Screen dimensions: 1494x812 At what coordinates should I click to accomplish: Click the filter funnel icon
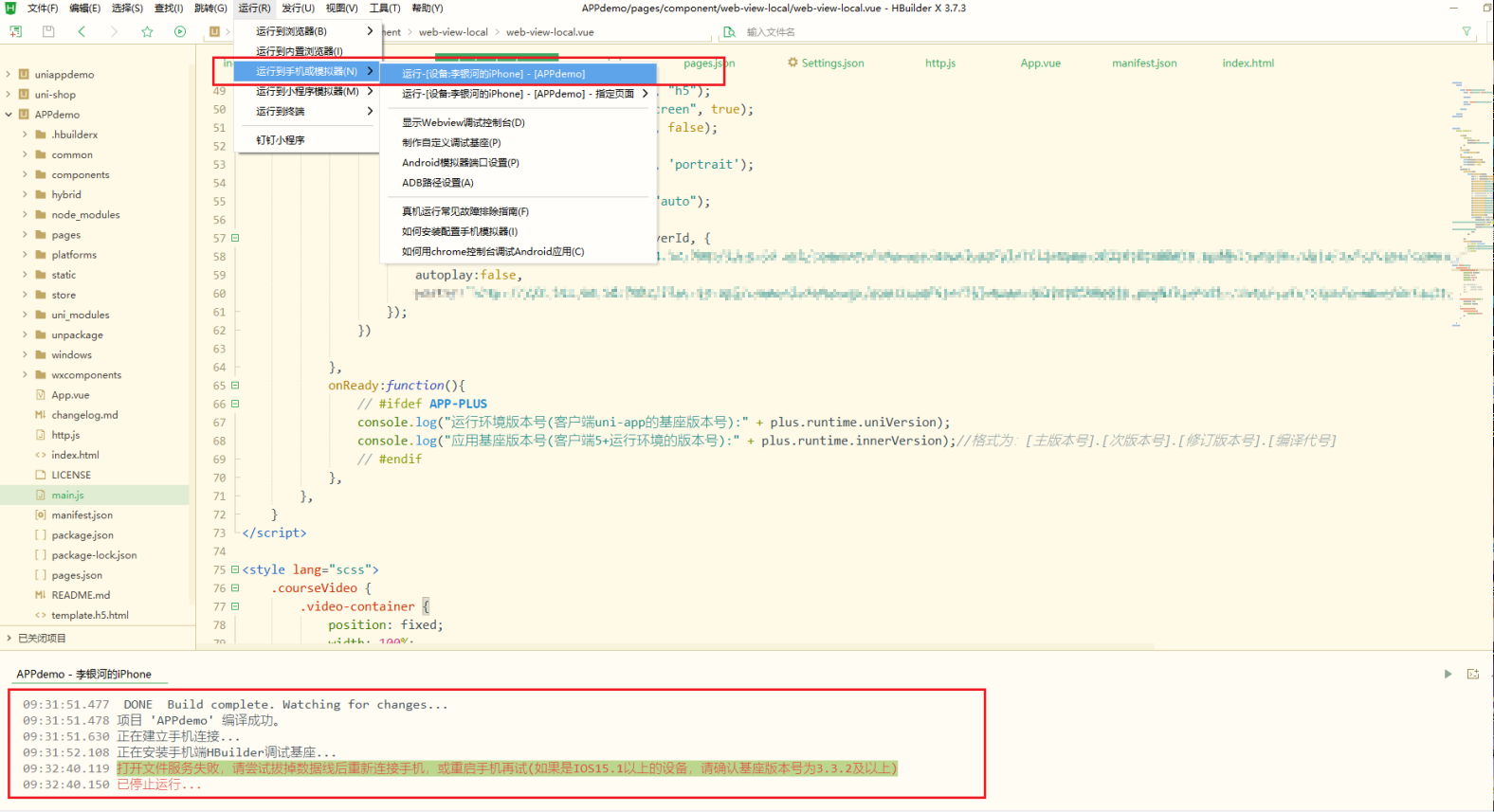(1467, 31)
